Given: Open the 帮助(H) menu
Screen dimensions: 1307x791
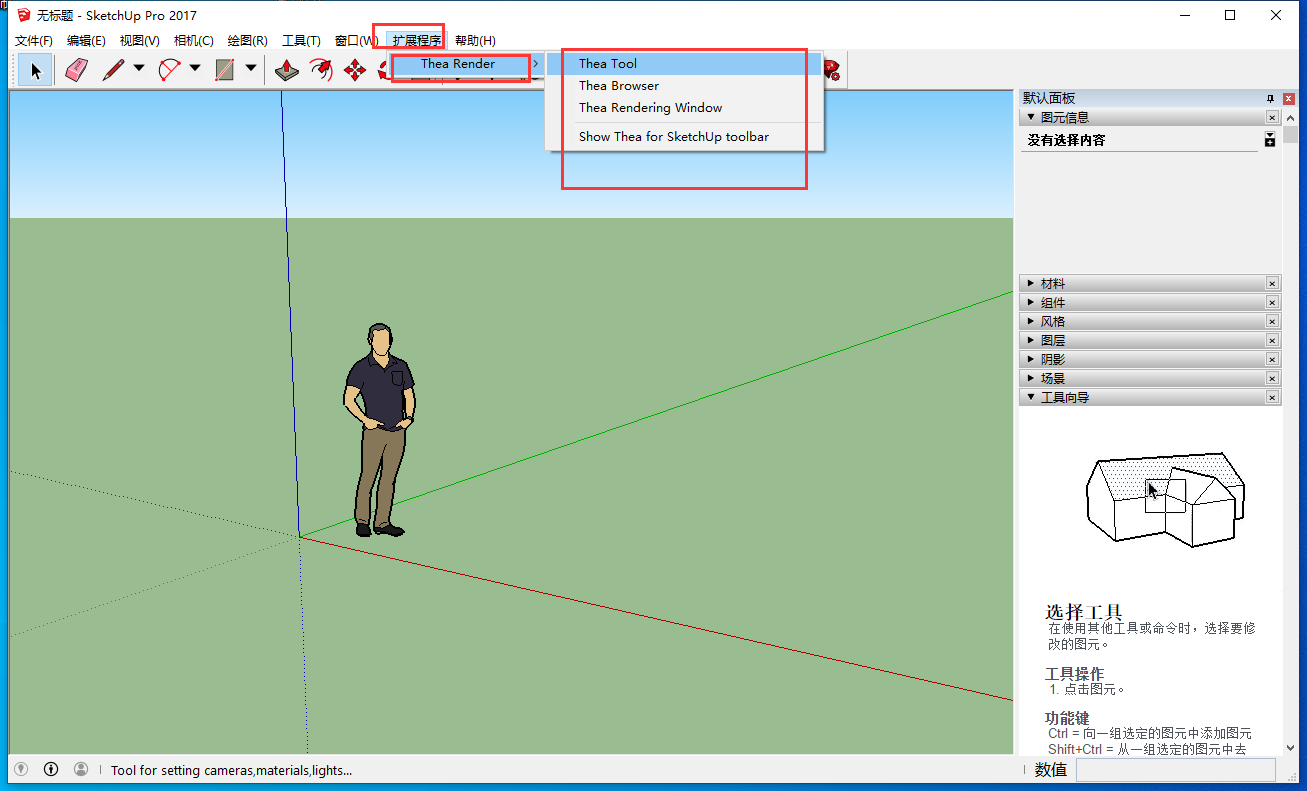Looking at the screenshot, I should click(475, 41).
